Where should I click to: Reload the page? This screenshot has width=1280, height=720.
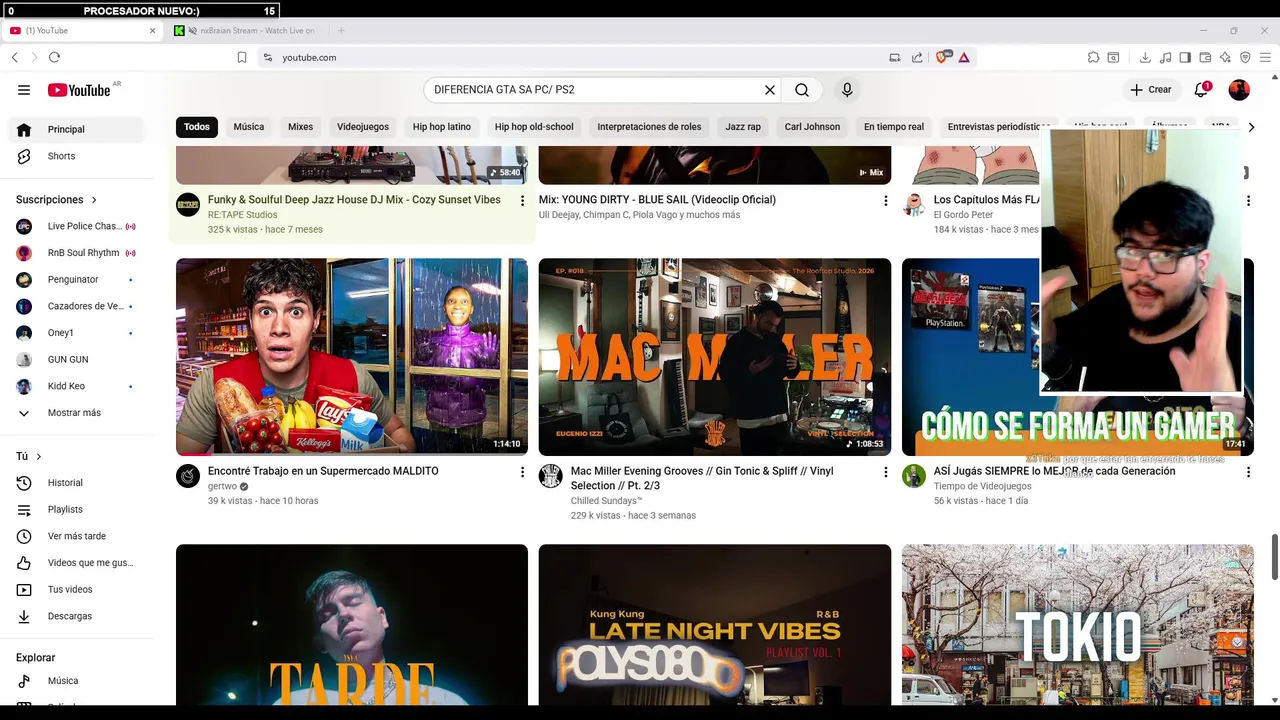click(x=54, y=58)
